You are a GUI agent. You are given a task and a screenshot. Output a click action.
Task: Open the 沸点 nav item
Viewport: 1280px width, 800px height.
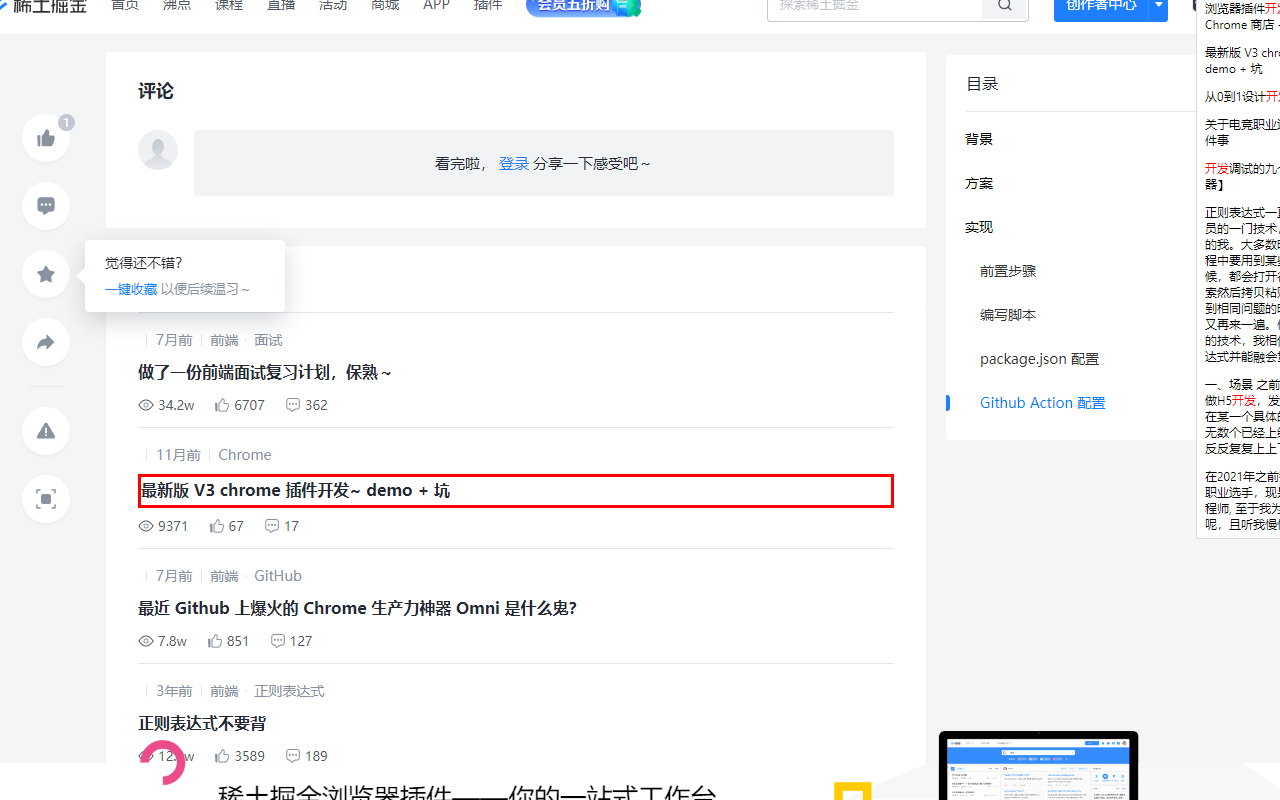pos(177,5)
